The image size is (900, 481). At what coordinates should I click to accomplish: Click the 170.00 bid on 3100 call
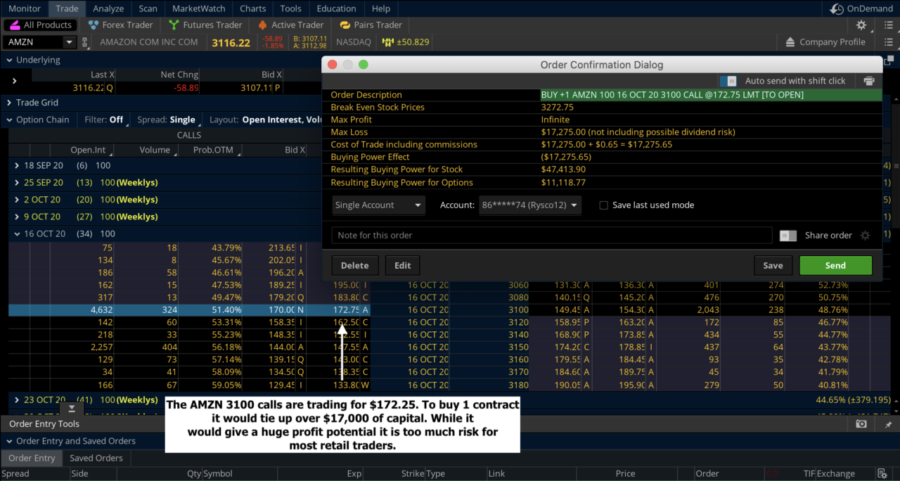tap(281, 310)
